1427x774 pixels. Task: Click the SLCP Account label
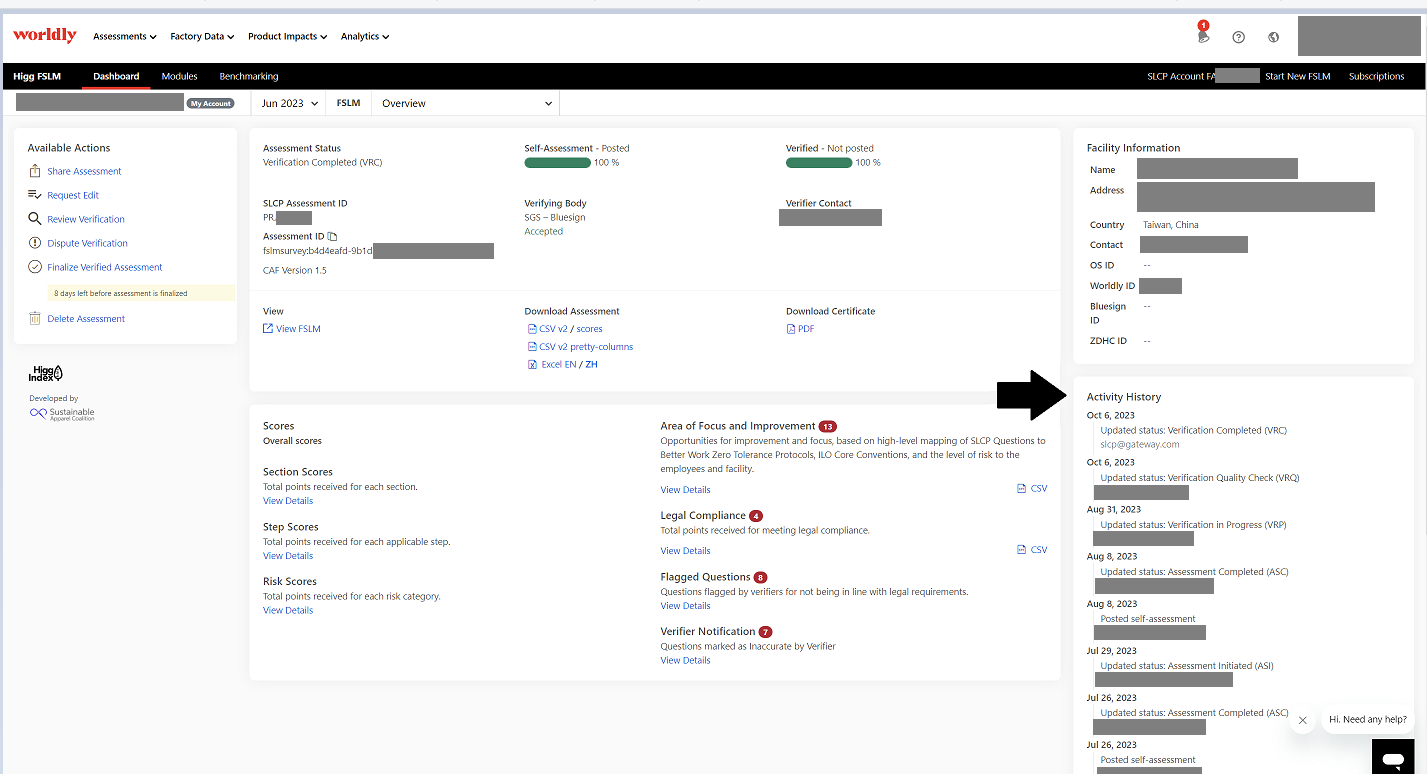[1181, 76]
